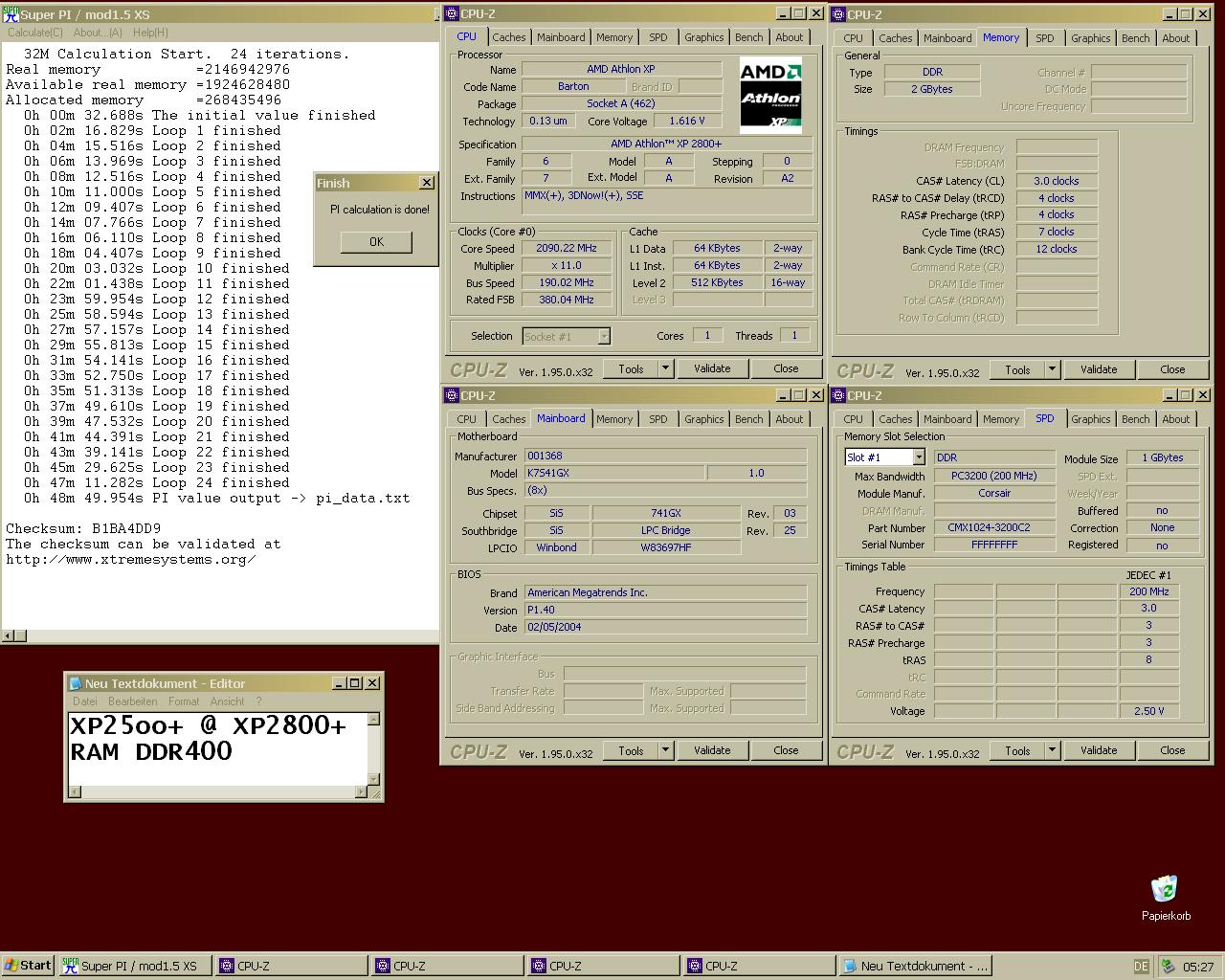Viewport: 1225px width, 980px height.
Task: Click Tools button in the Memory window
Action: coord(1018,369)
